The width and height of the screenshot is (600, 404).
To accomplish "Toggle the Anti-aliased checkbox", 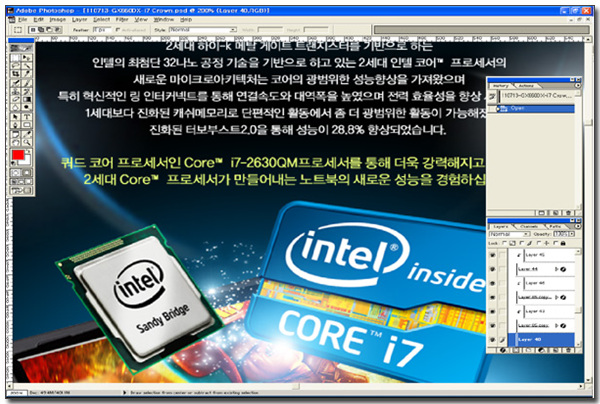I will [118, 30].
